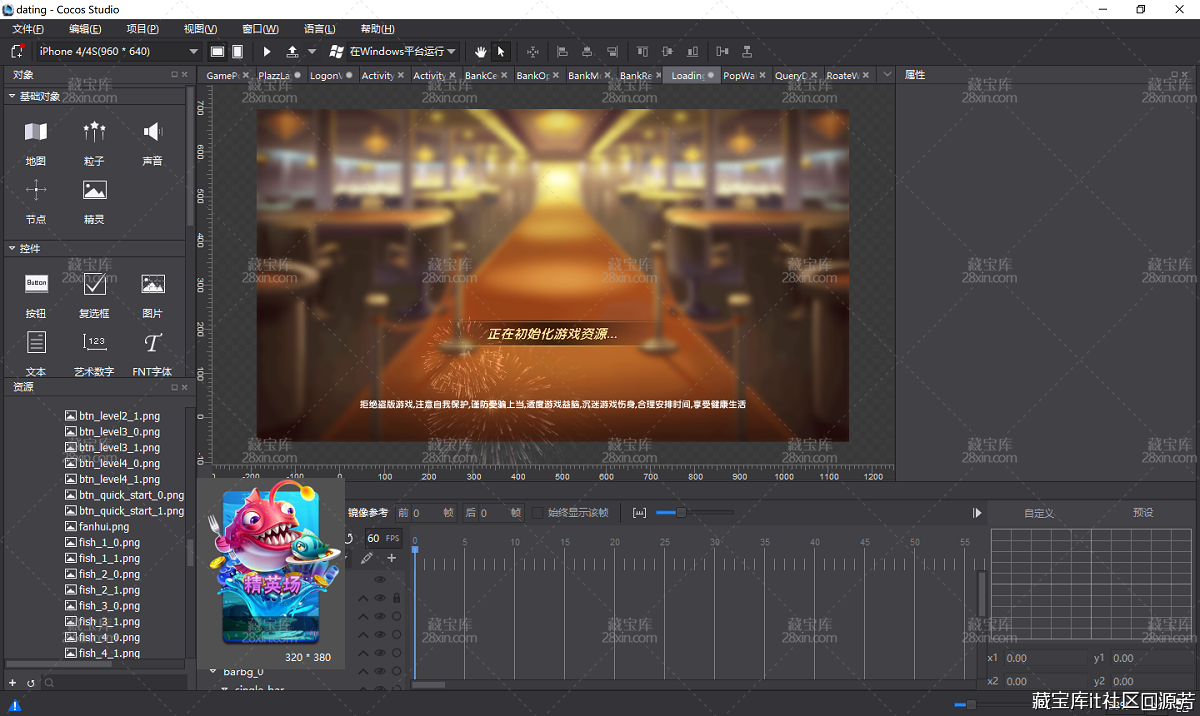The image size is (1200, 716).
Task: Click the pencil edit icon in timeline
Action: tap(367, 558)
